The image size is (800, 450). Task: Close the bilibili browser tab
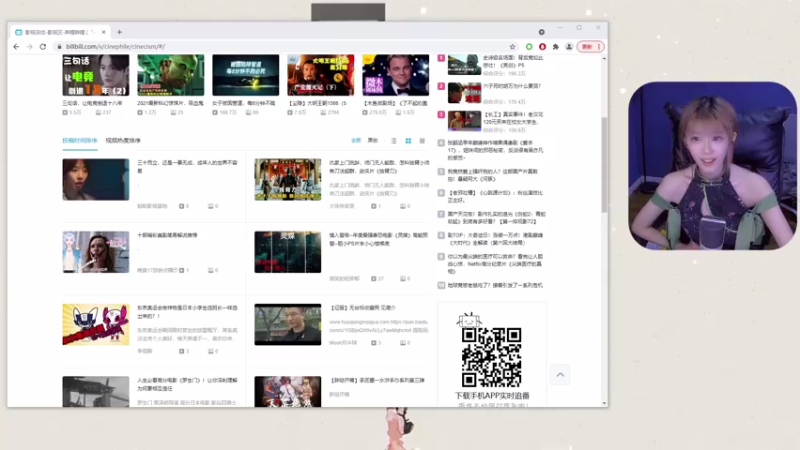click(x=104, y=32)
